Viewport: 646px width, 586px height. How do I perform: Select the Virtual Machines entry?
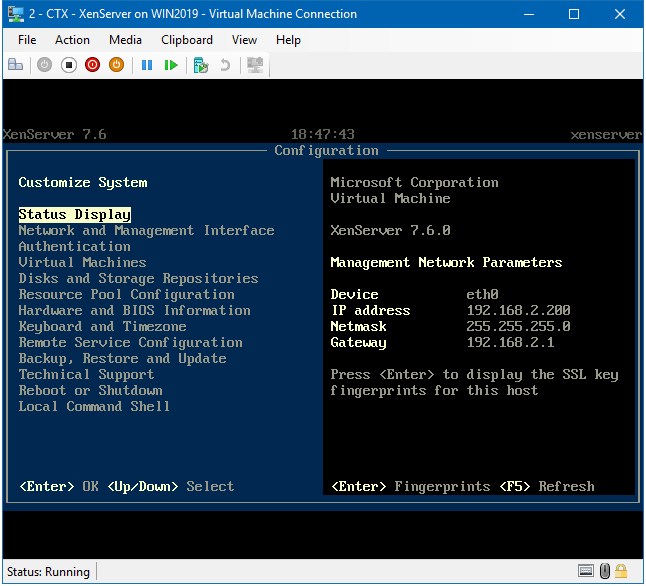point(82,263)
